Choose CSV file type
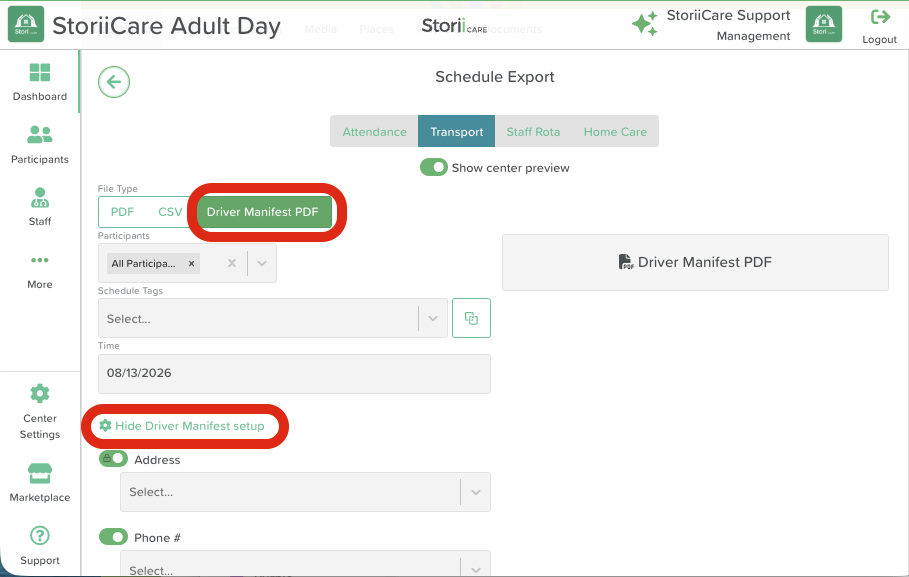This screenshot has height=577, width=909. (x=170, y=212)
